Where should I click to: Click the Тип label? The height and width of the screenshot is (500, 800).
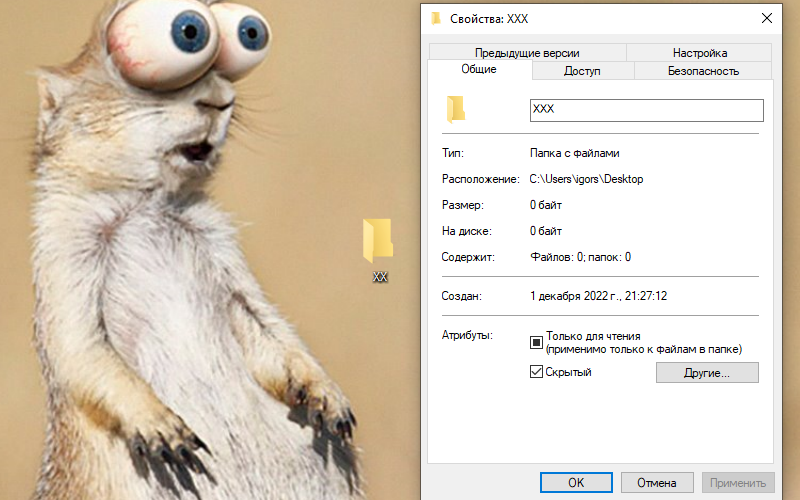click(x=453, y=153)
